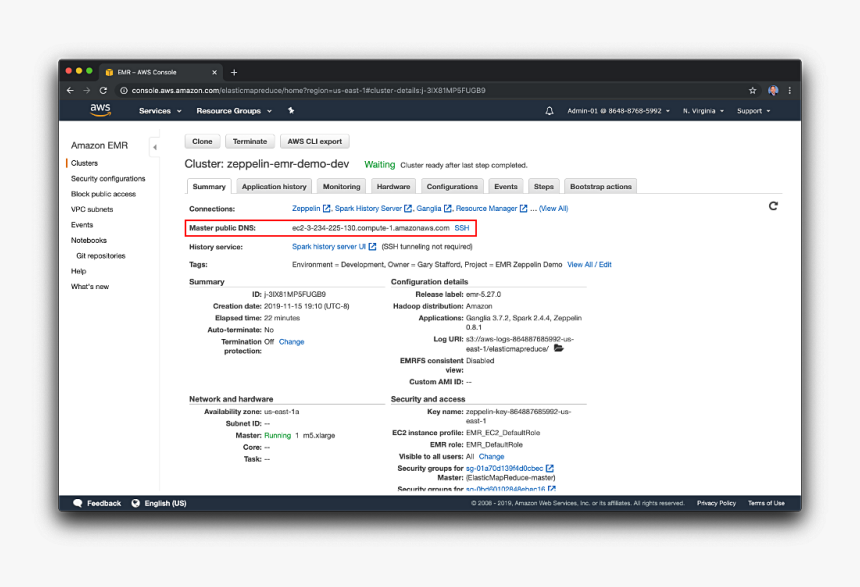Switch to the Application history tab
The image size is (860, 587).
click(x=274, y=186)
